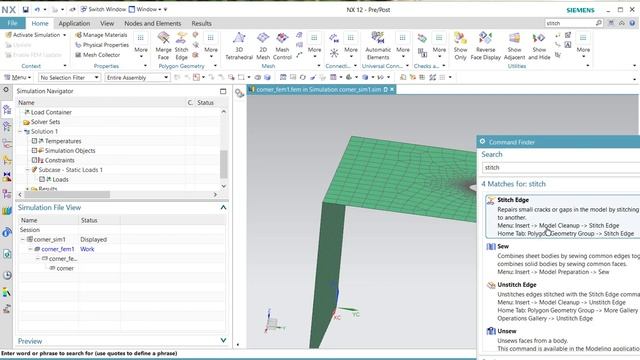The width and height of the screenshot is (640, 360).
Task: Collapse the Solution 1 tree node
Action: 20,131
